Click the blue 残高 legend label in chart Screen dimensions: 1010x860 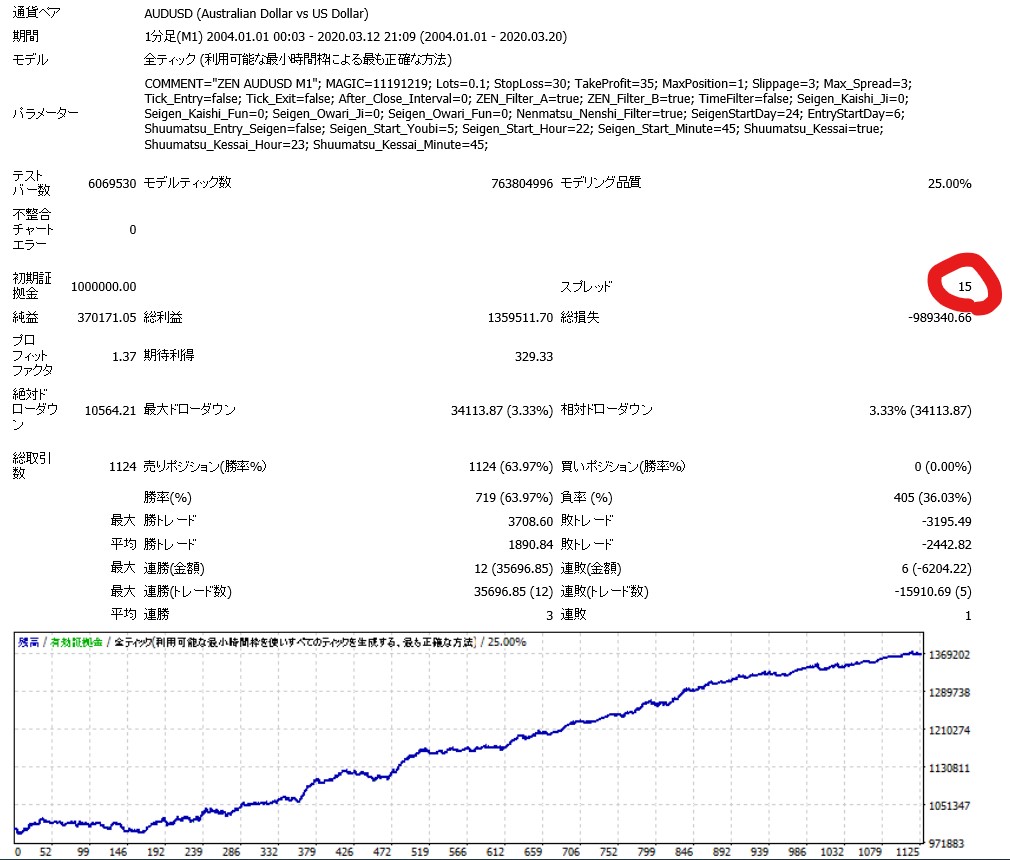(29, 642)
